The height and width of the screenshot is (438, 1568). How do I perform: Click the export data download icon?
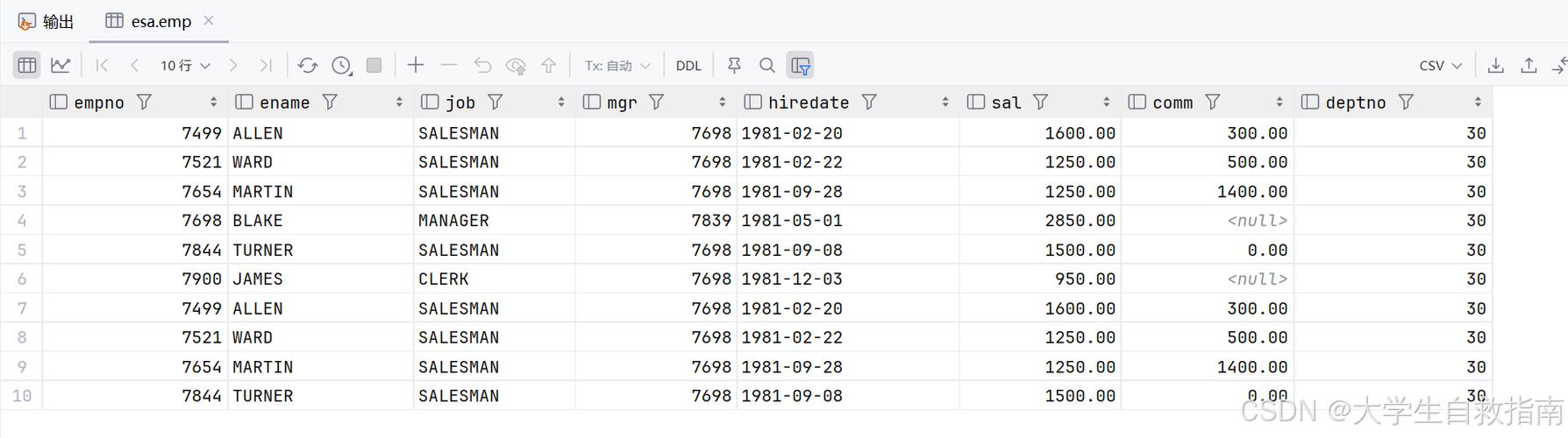tap(1496, 66)
